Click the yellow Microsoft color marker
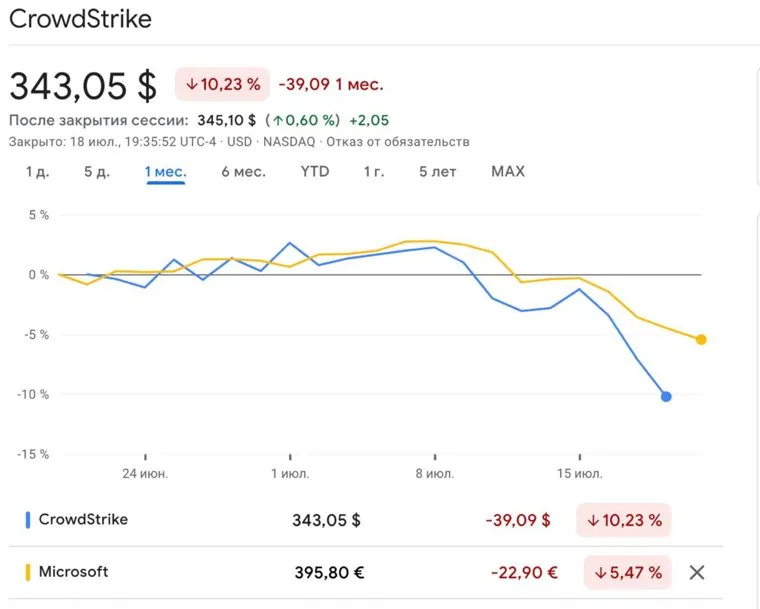This screenshot has height=609, width=760. pos(27,573)
